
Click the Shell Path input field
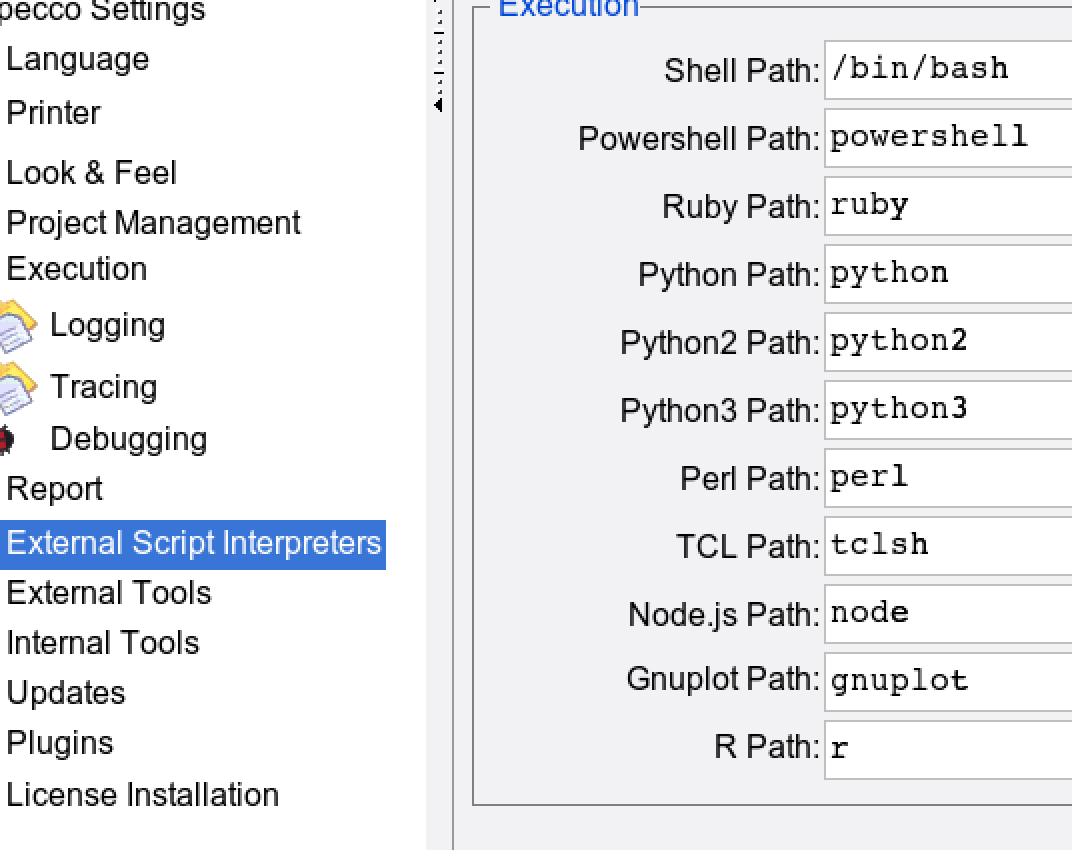pyautogui.click(x=947, y=70)
